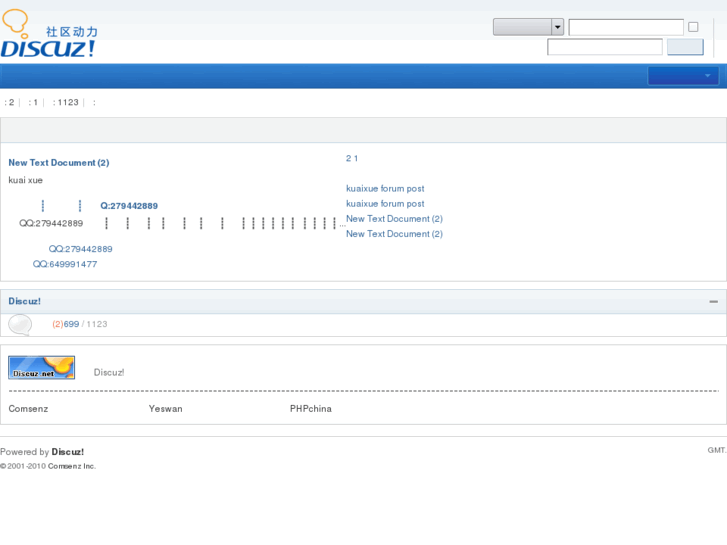Open the Comsenz friend link

point(28,409)
